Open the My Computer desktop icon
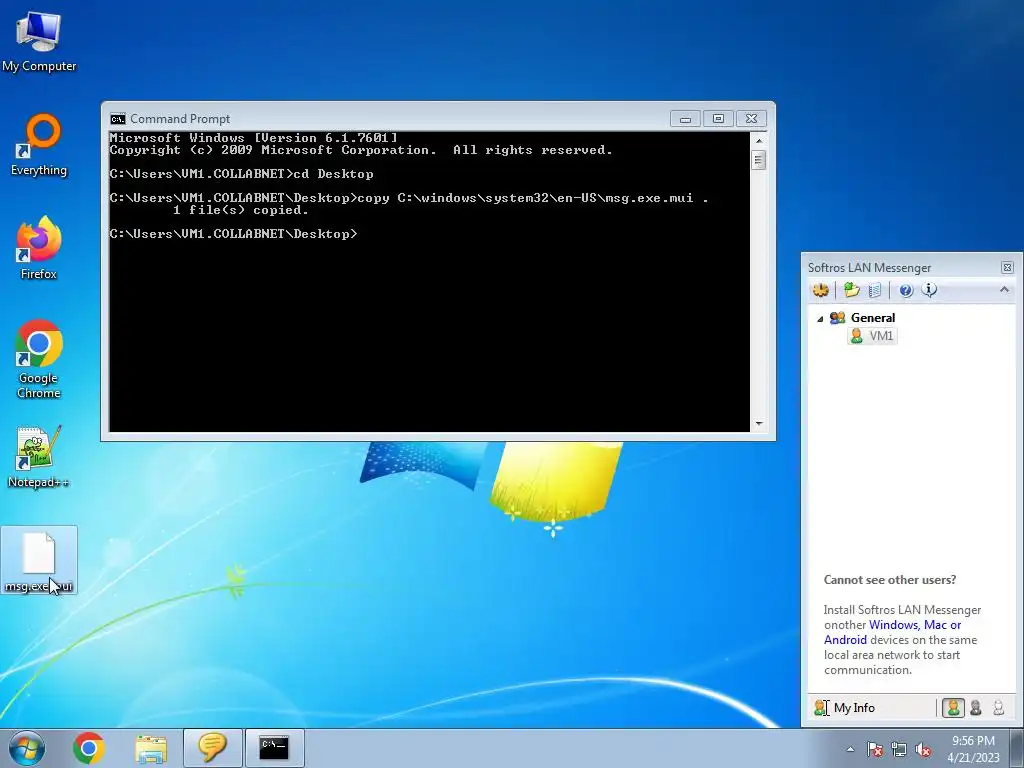Screen dimensions: 1024x768 39,41
